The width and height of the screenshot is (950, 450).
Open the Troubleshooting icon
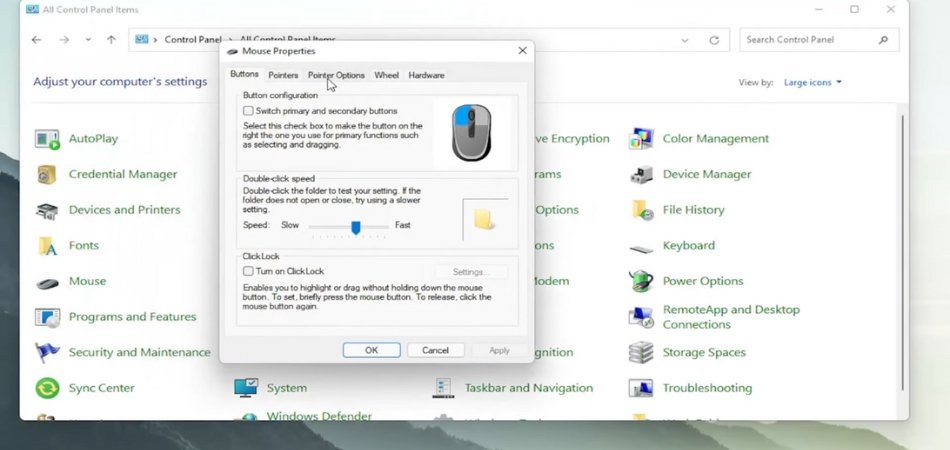(x=641, y=388)
